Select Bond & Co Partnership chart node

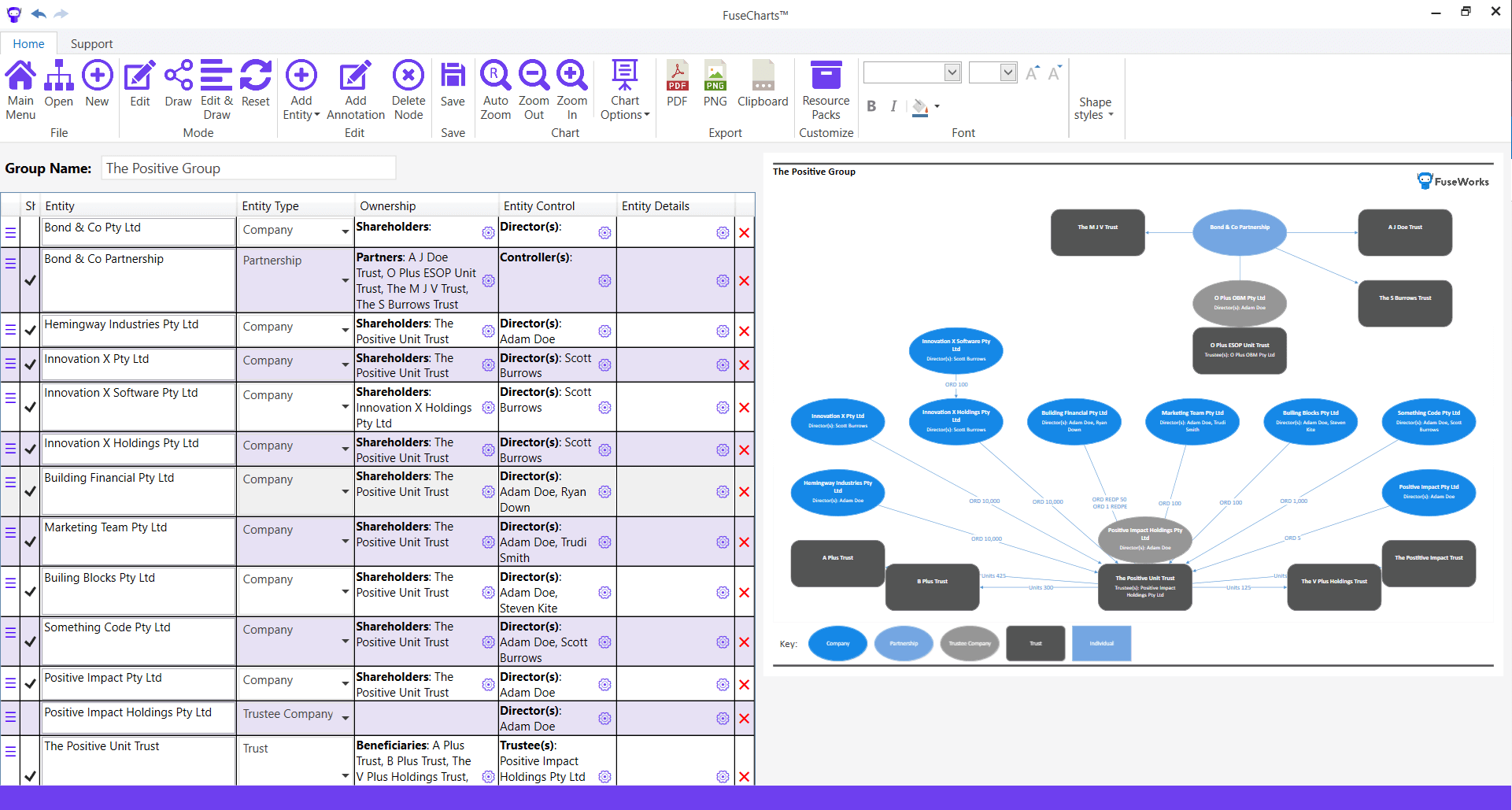[1240, 232]
